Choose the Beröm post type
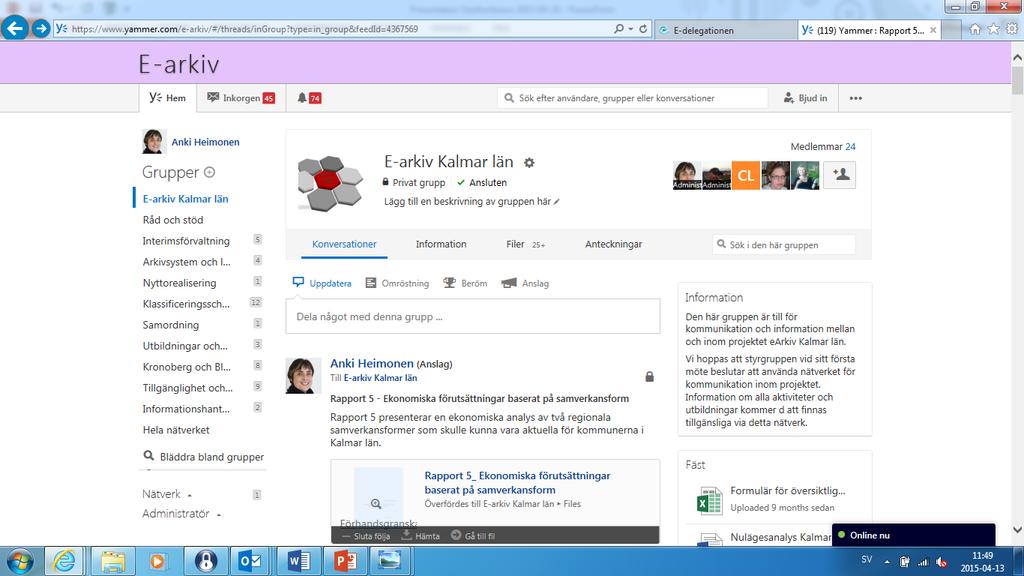 465,283
